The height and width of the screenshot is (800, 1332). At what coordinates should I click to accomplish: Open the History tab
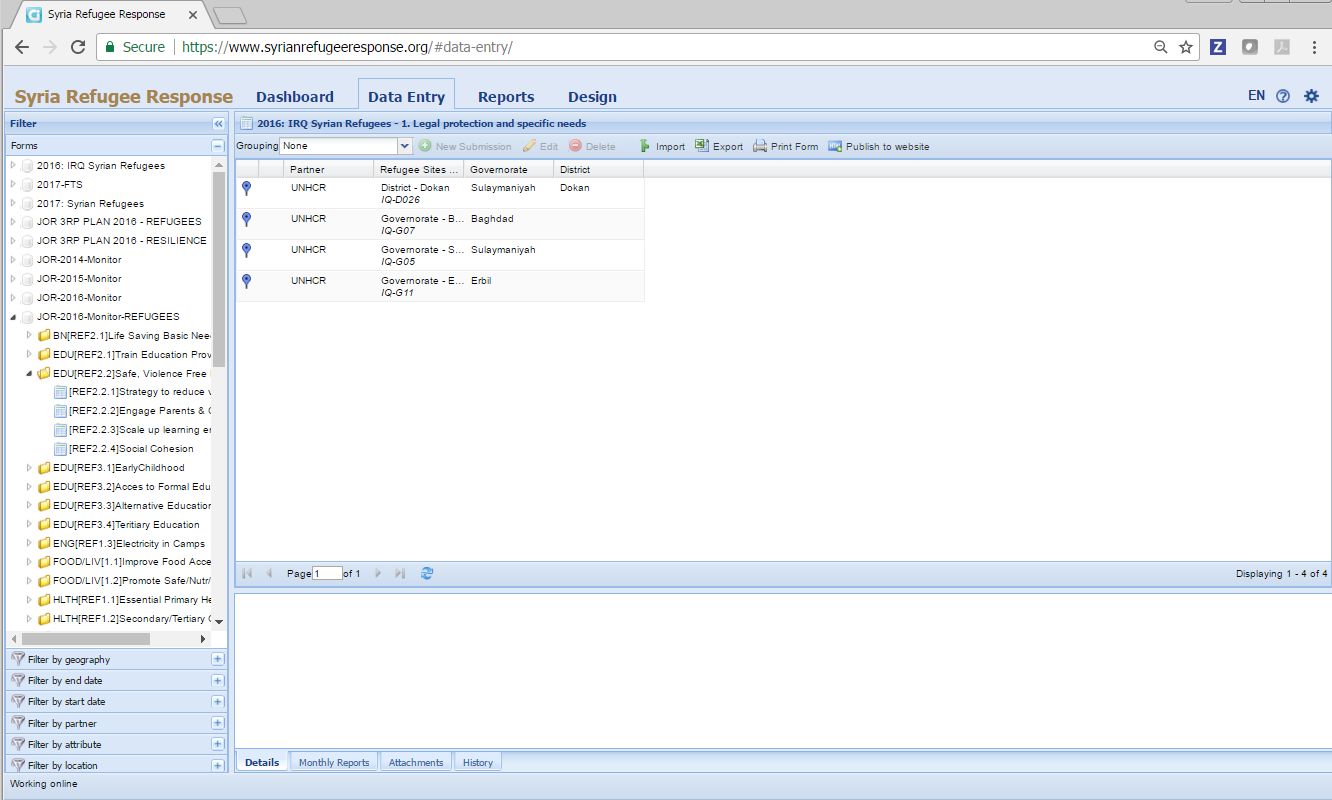478,762
